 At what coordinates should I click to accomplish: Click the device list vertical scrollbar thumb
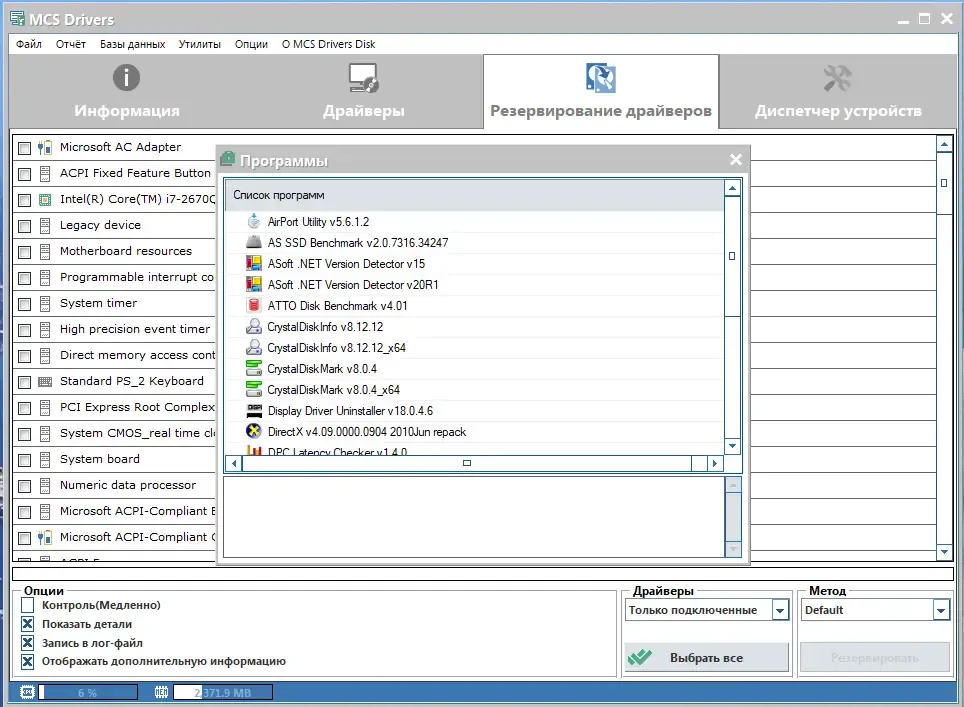tap(944, 183)
